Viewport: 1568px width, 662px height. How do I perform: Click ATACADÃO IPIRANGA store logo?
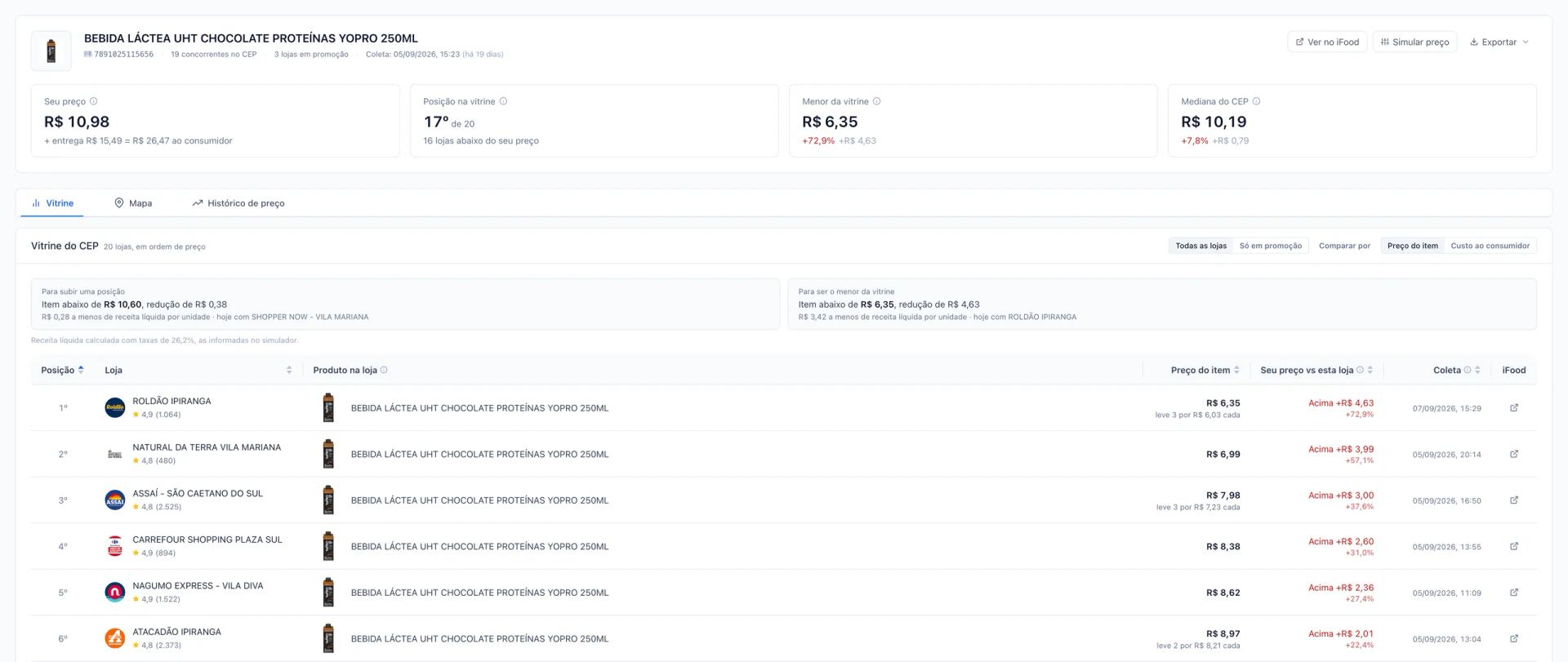point(115,638)
